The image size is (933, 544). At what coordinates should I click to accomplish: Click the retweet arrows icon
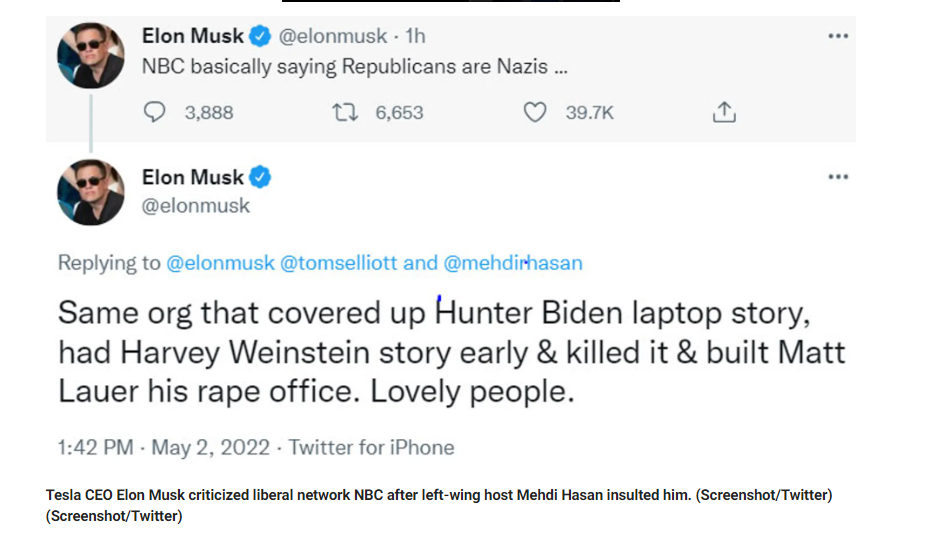coord(345,113)
